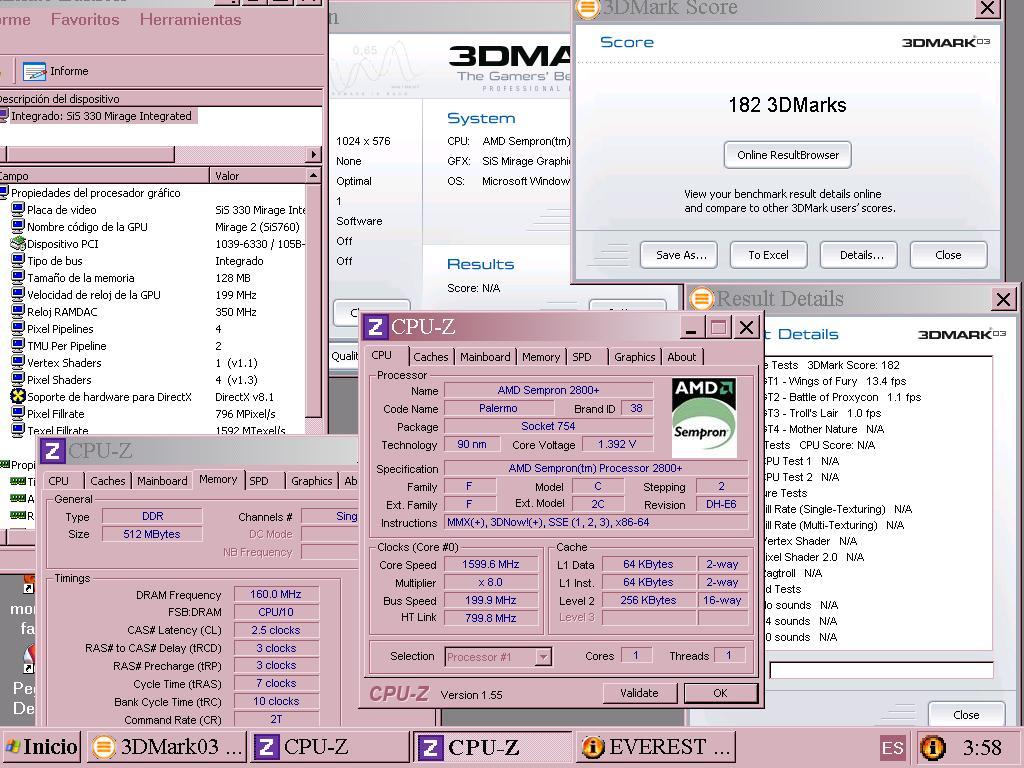Open the SPD tab in front CPU-Z

coord(582,357)
